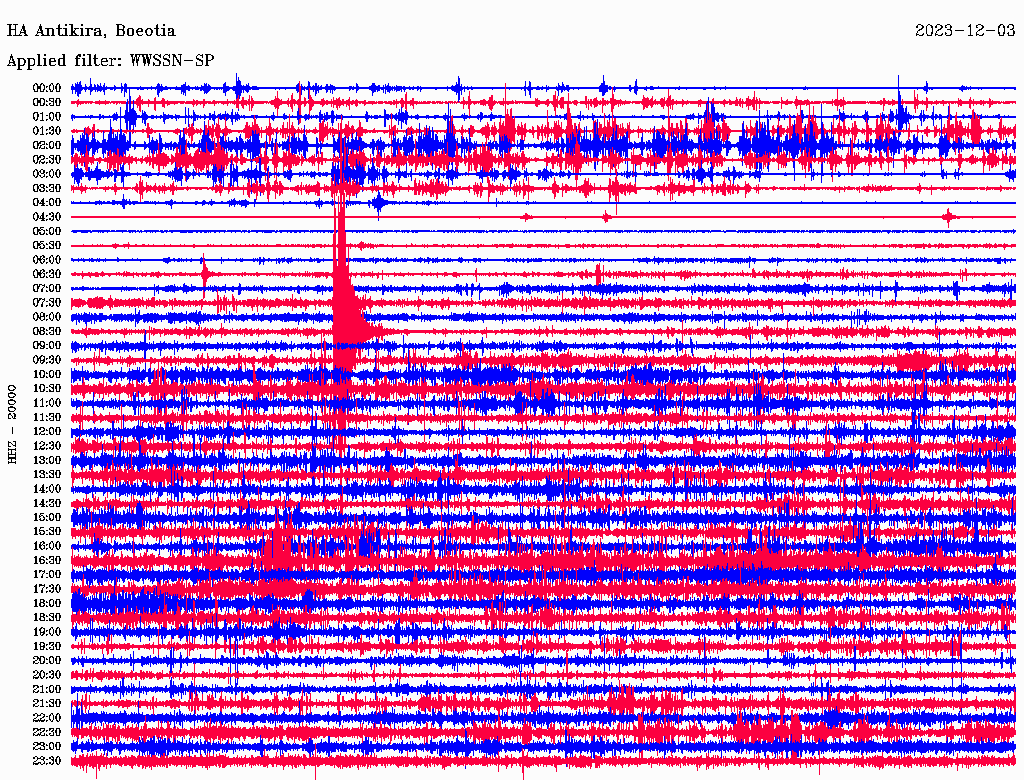Click the 10:30 time label
The width and height of the screenshot is (1024, 780).
pyautogui.click(x=47, y=388)
